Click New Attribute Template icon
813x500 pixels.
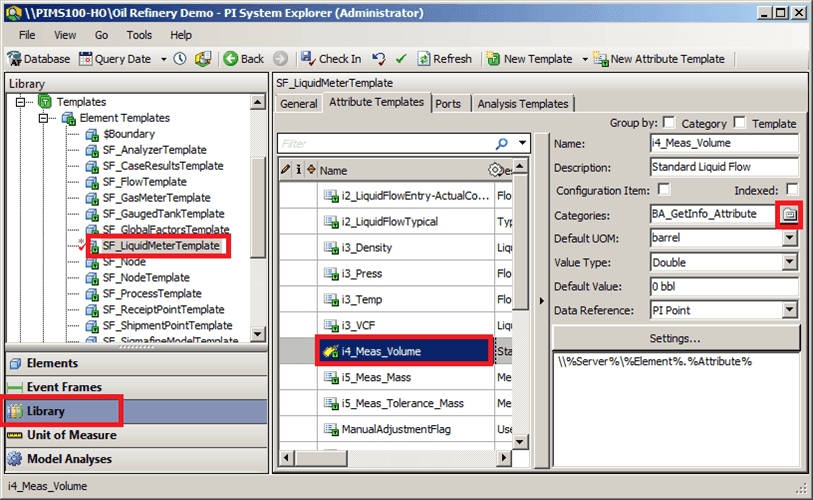tap(600, 59)
